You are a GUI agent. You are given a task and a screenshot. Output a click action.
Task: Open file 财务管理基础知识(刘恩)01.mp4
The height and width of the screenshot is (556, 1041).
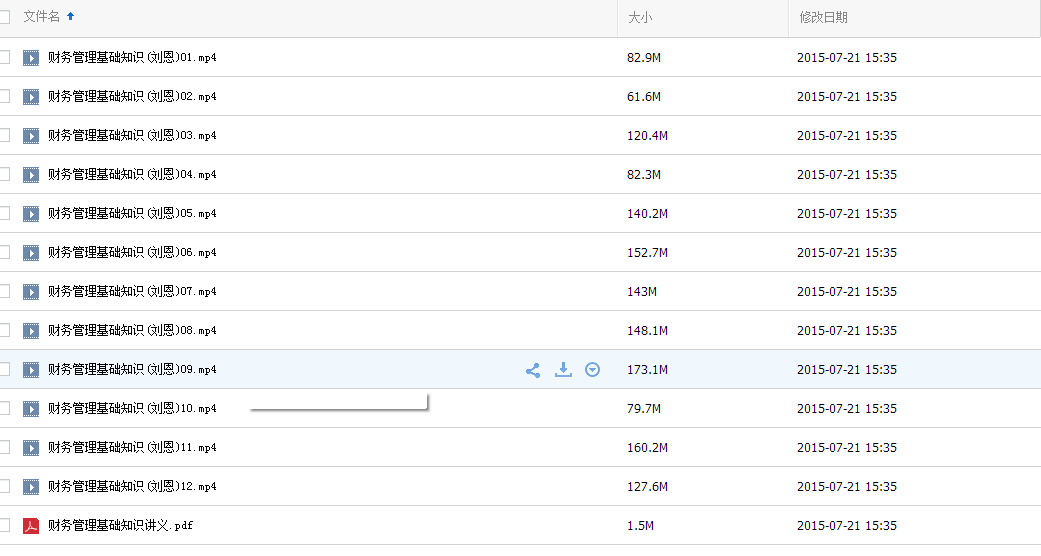(x=132, y=58)
